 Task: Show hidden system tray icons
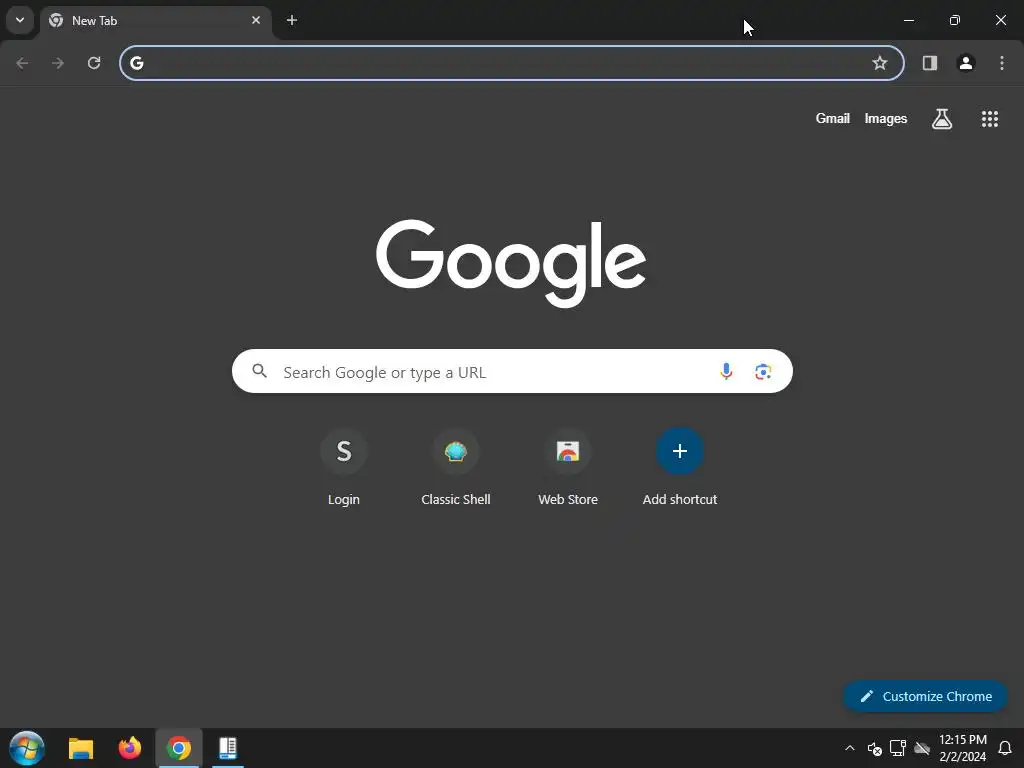click(850, 748)
